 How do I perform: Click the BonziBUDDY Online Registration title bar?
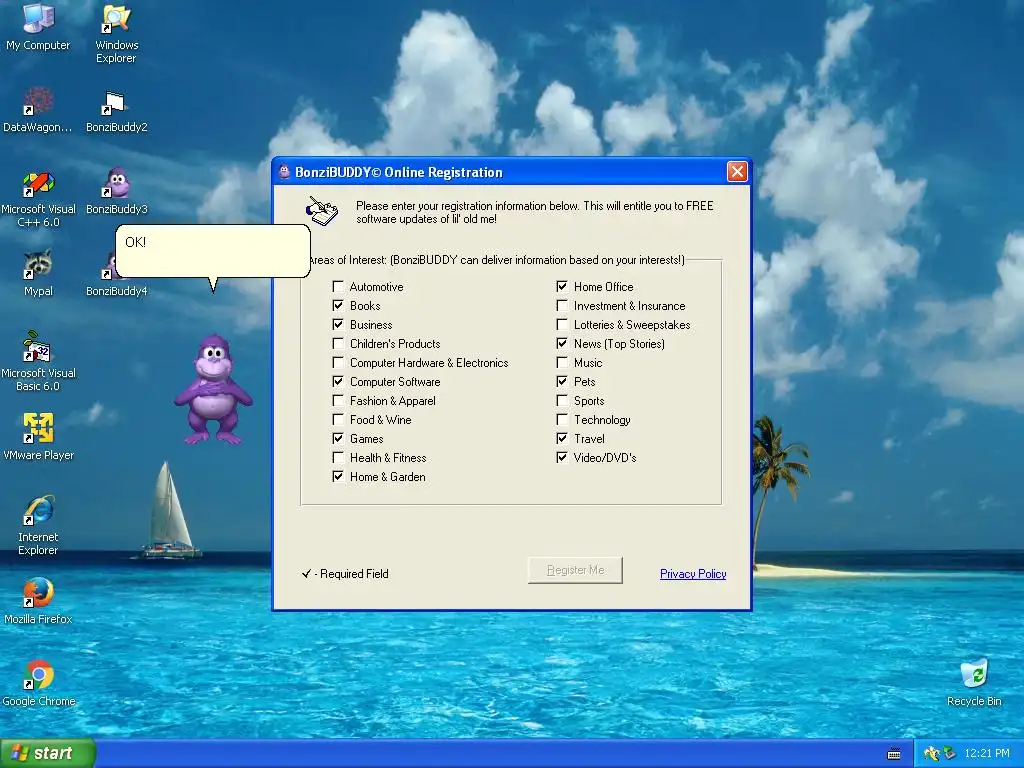tap(511, 172)
